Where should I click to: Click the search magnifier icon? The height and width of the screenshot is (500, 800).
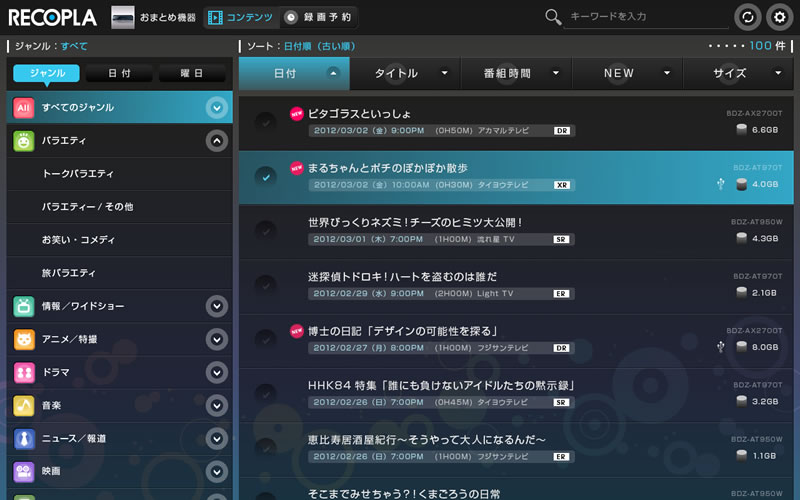click(x=553, y=17)
